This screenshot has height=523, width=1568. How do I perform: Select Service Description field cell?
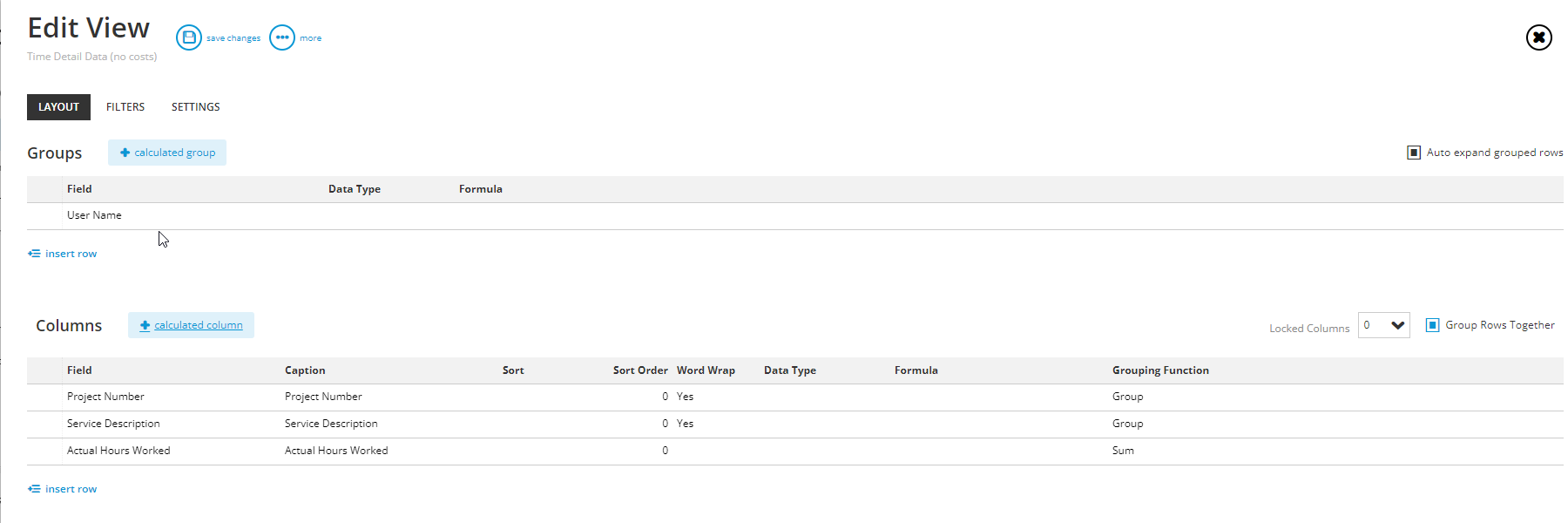(113, 424)
